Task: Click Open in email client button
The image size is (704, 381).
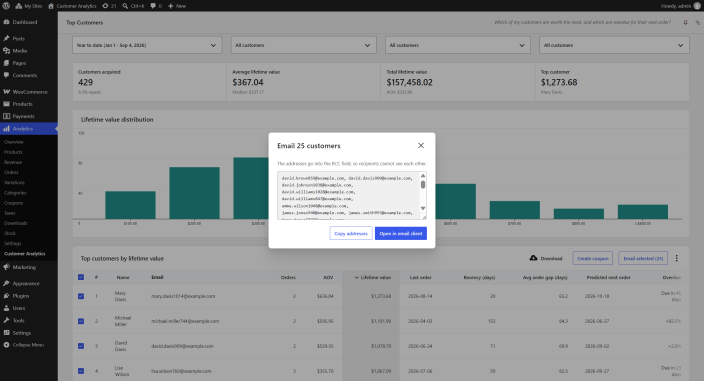Action: tap(401, 233)
